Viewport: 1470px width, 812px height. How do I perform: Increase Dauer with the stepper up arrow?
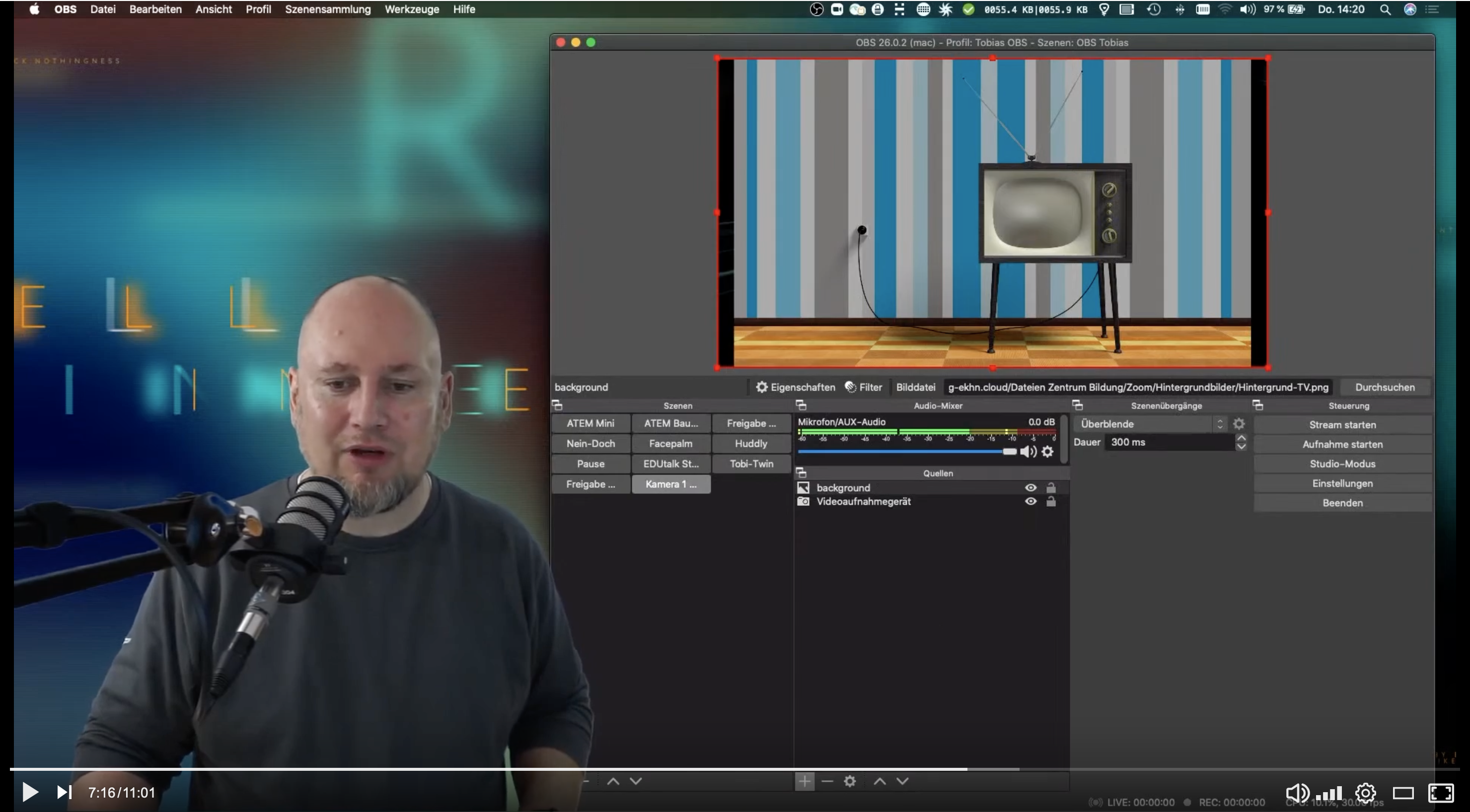click(x=1241, y=438)
